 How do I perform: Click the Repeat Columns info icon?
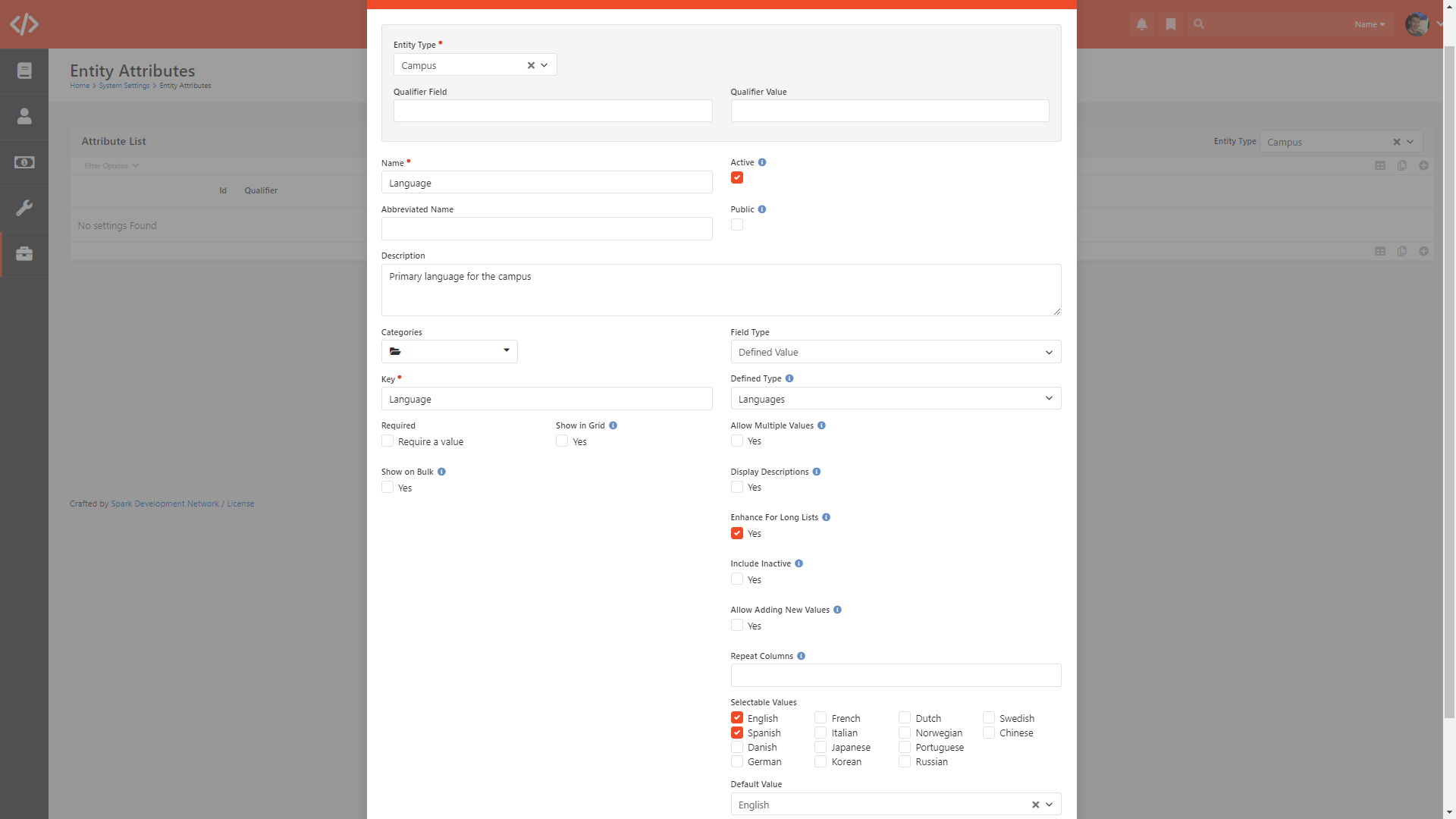(801, 656)
